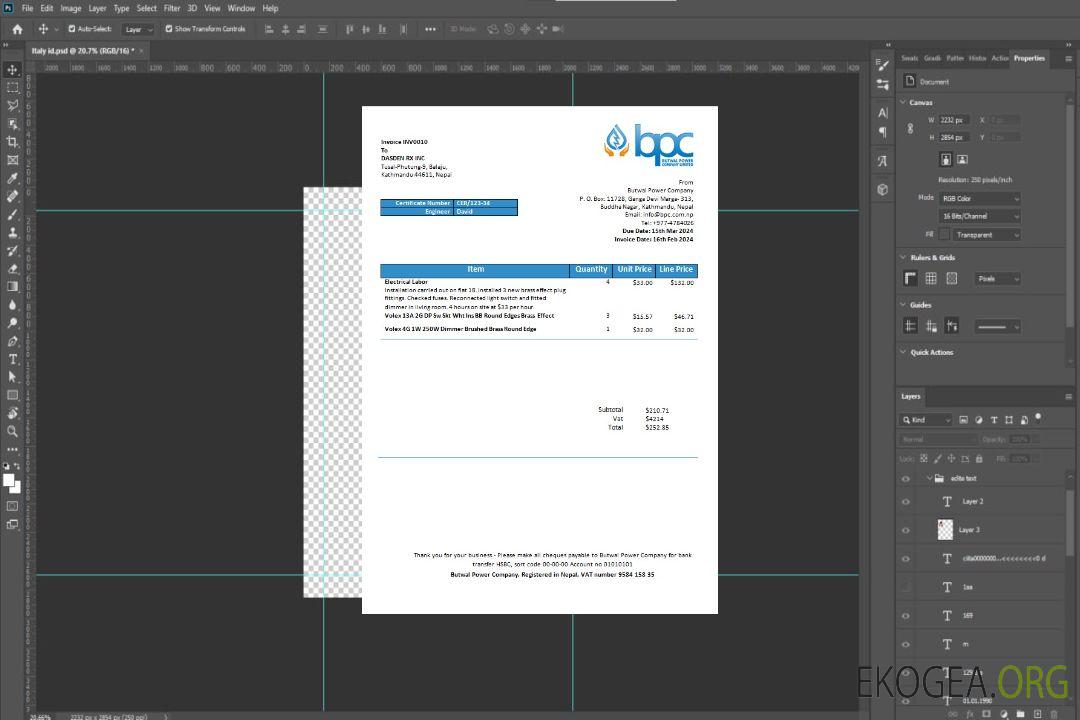The width and height of the screenshot is (1080, 720).
Task: Open the Filter menu
Action: pos(172,8)
